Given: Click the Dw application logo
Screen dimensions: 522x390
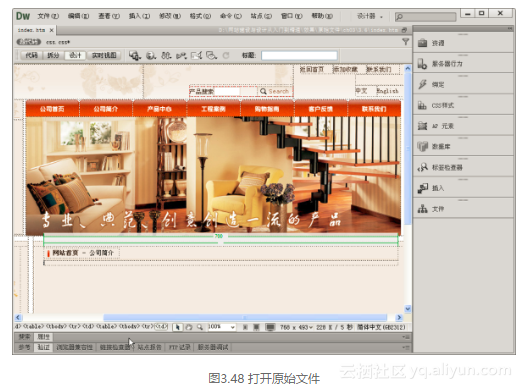Looking at the screenshot, I should click(23, 16).
